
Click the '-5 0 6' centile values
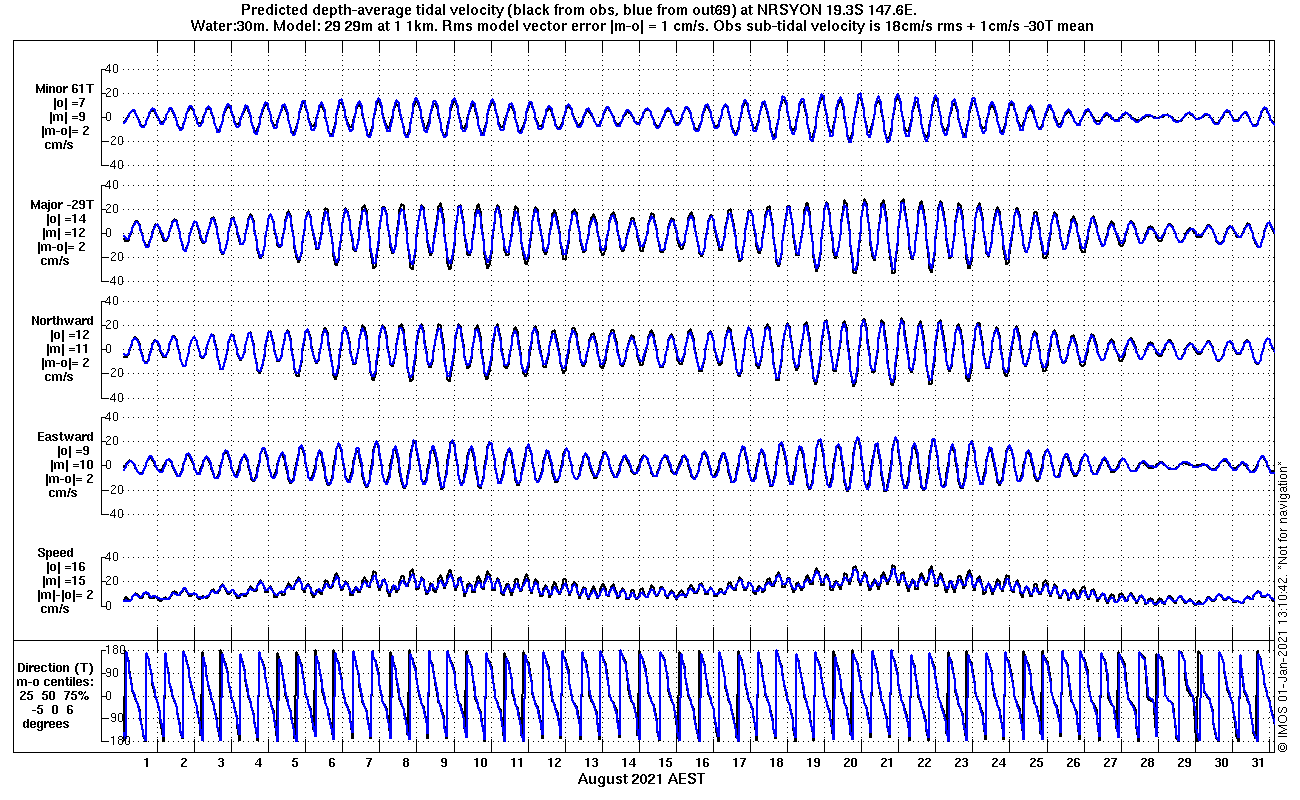53,709
